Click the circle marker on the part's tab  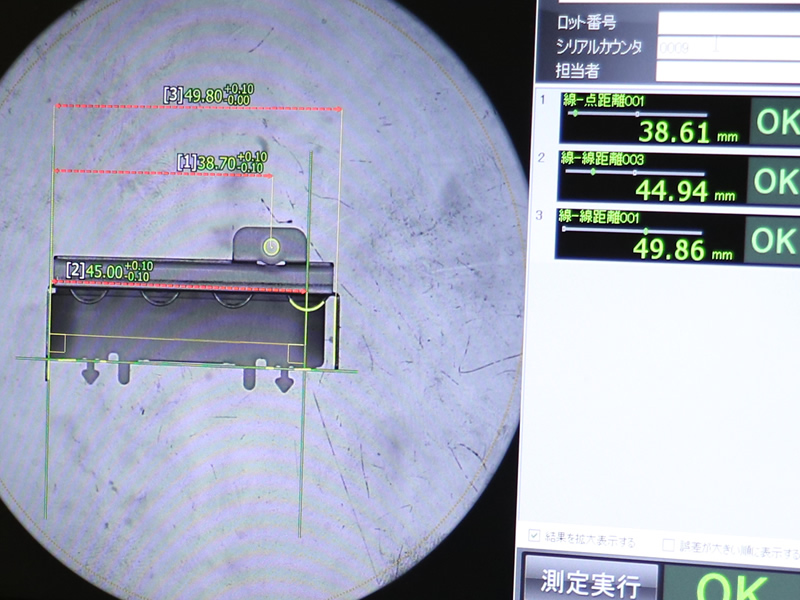tap(271, 247)
